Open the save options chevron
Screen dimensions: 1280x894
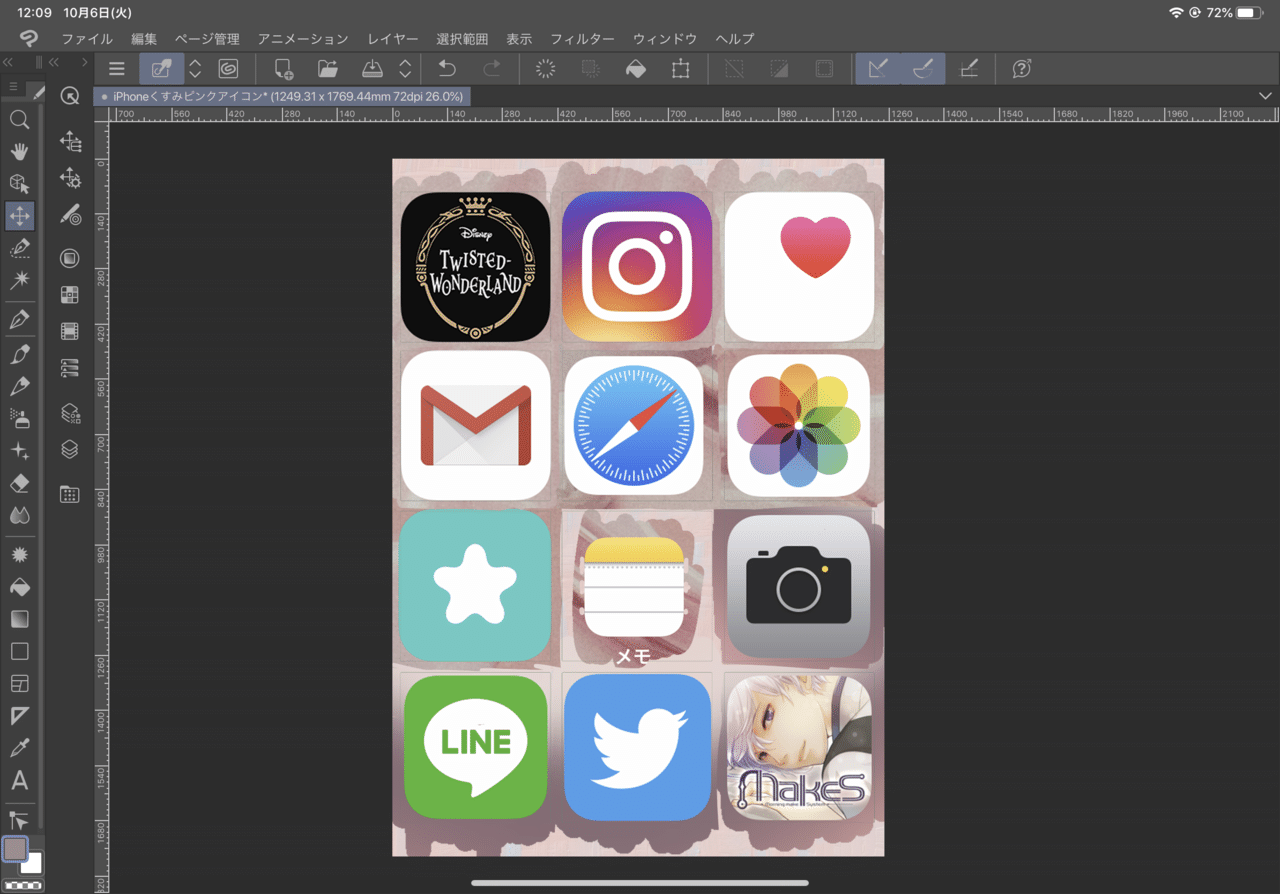click(x=405, y=68)
